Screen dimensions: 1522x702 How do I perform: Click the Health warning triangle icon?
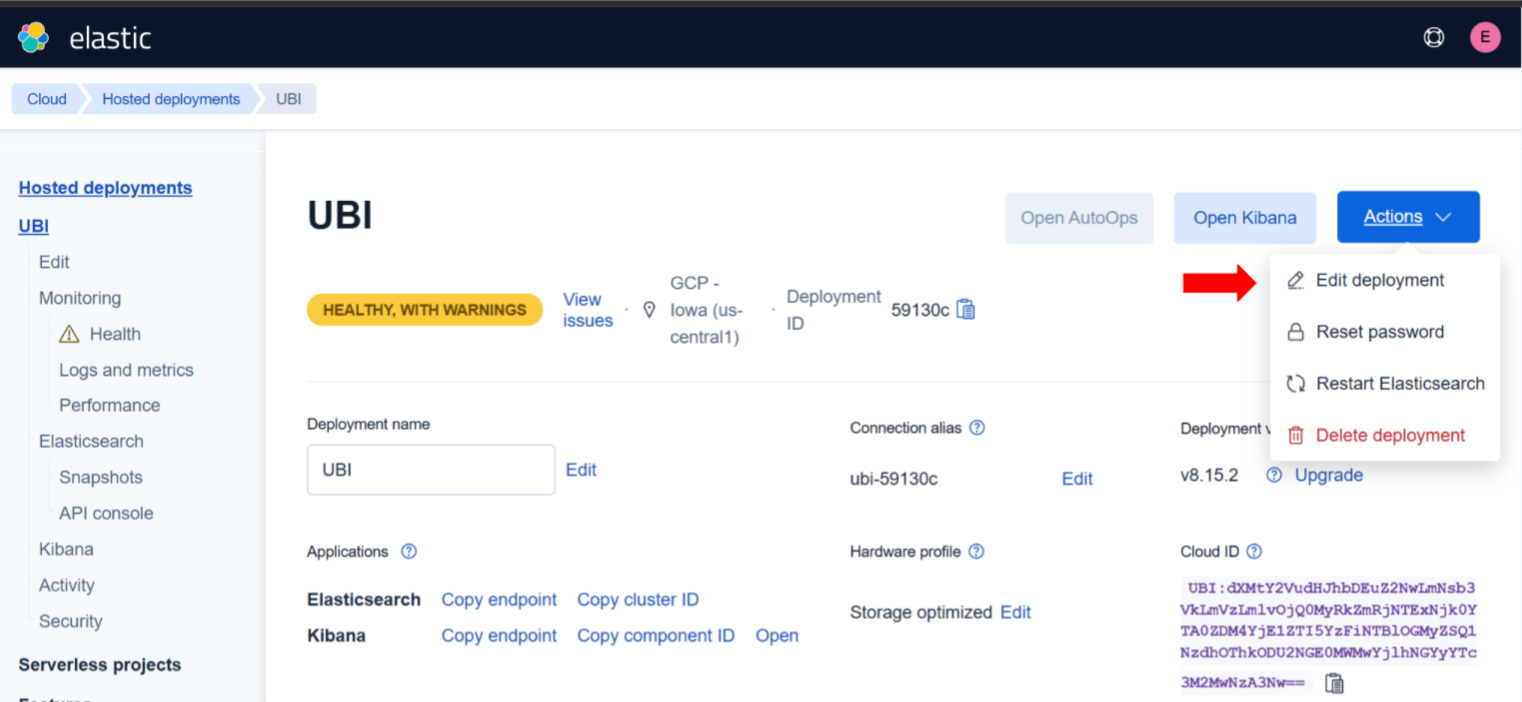click(69, 334)
